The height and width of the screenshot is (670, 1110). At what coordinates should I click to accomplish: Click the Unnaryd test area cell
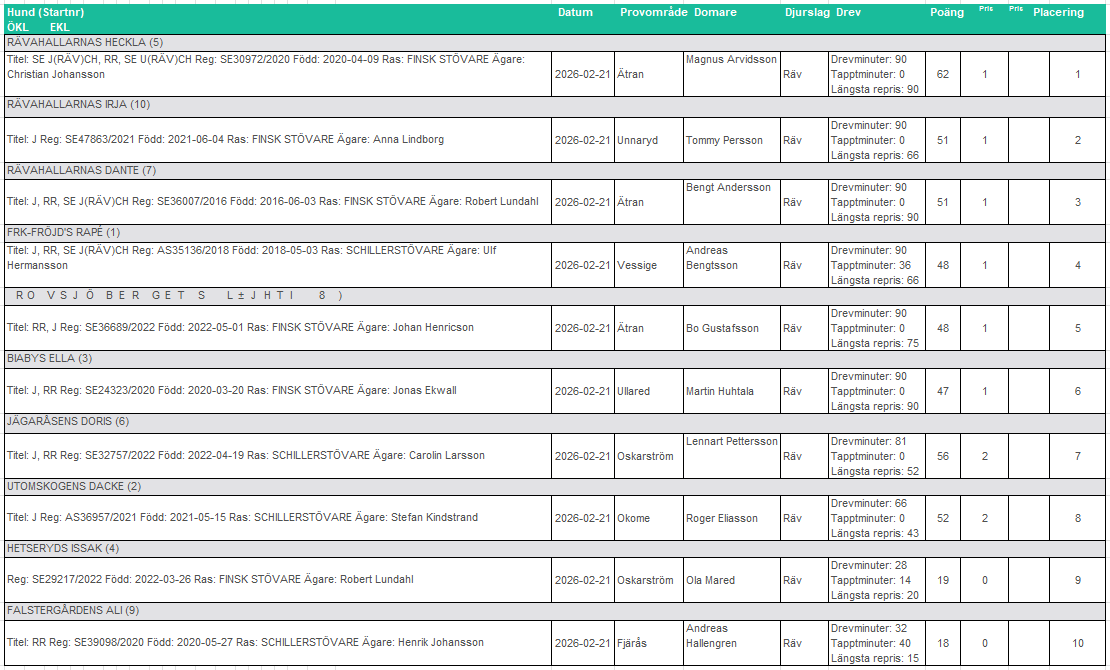coord(637,141)
